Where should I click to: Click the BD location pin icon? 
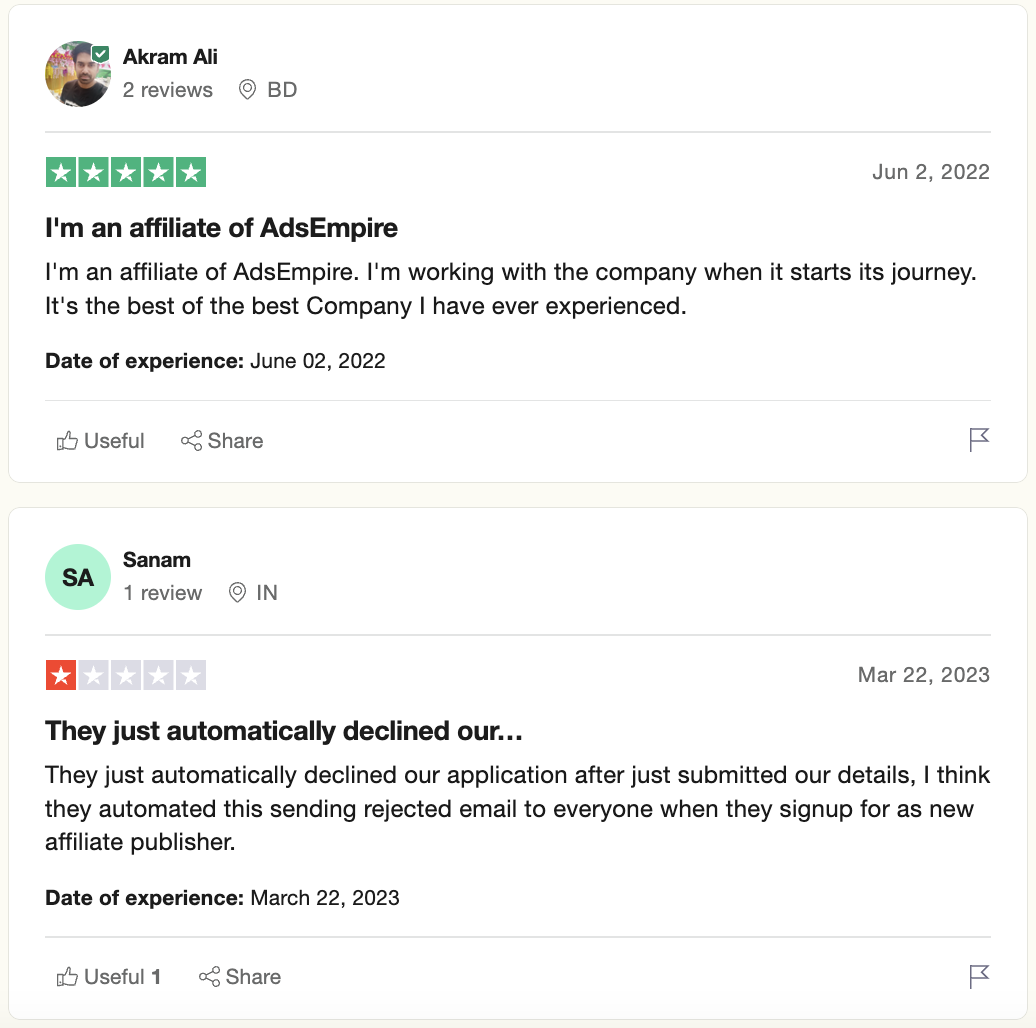click(248, 90)
